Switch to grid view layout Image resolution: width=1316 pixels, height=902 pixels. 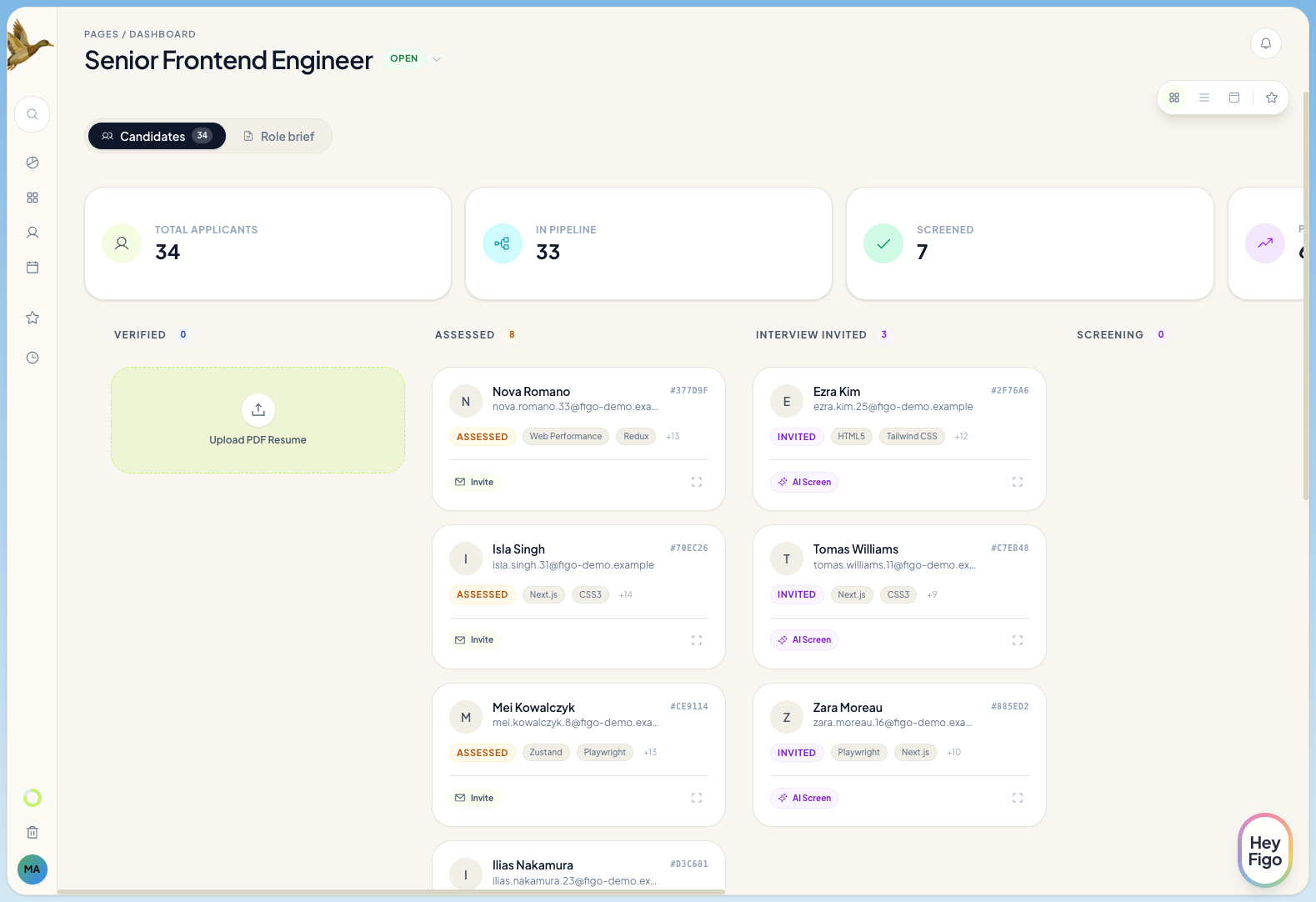click(x=1174, y=98)
